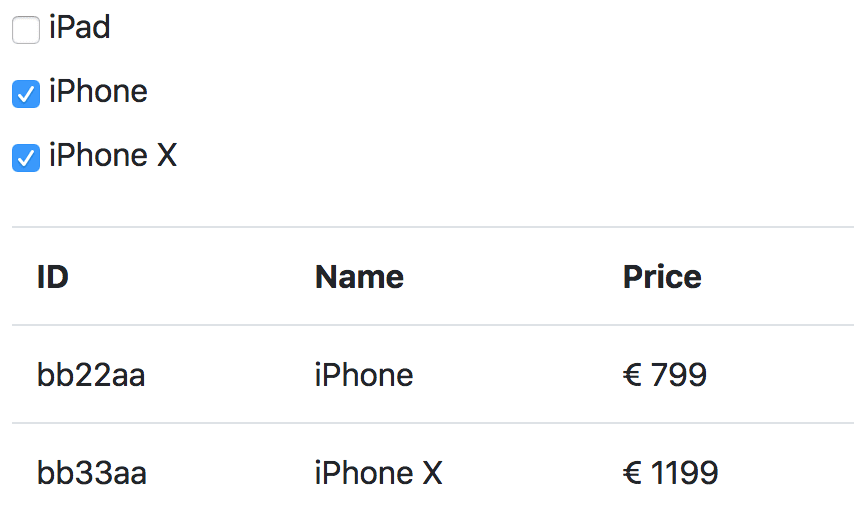Uncheck the iPhone checkbox box

click(x=26, y=94)
